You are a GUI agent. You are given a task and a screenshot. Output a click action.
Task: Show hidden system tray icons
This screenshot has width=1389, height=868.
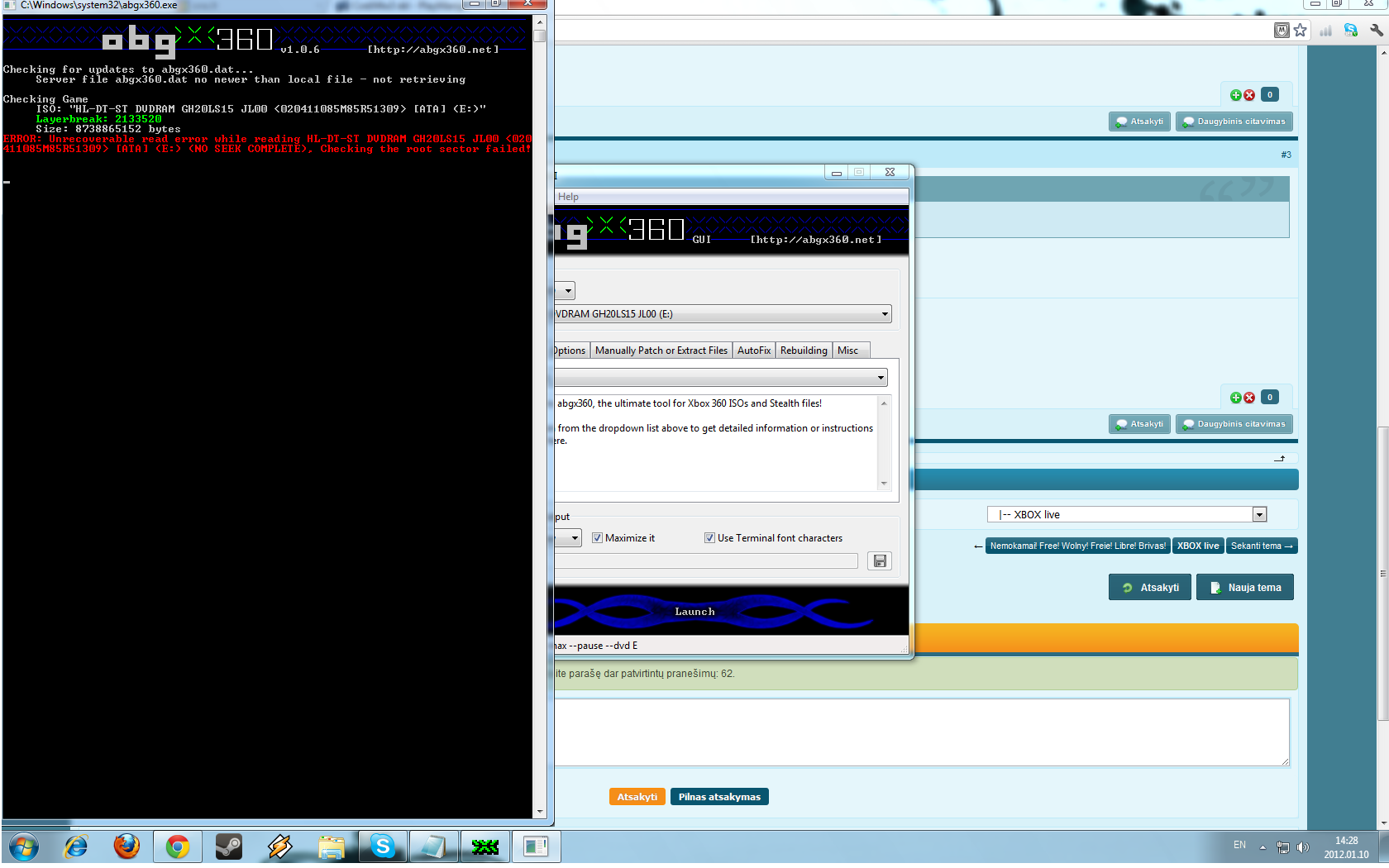click(1263, 847)
